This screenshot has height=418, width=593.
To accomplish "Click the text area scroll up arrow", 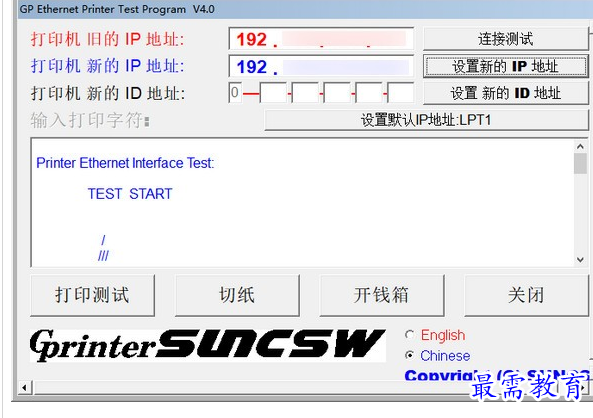I will pos(580,146).
